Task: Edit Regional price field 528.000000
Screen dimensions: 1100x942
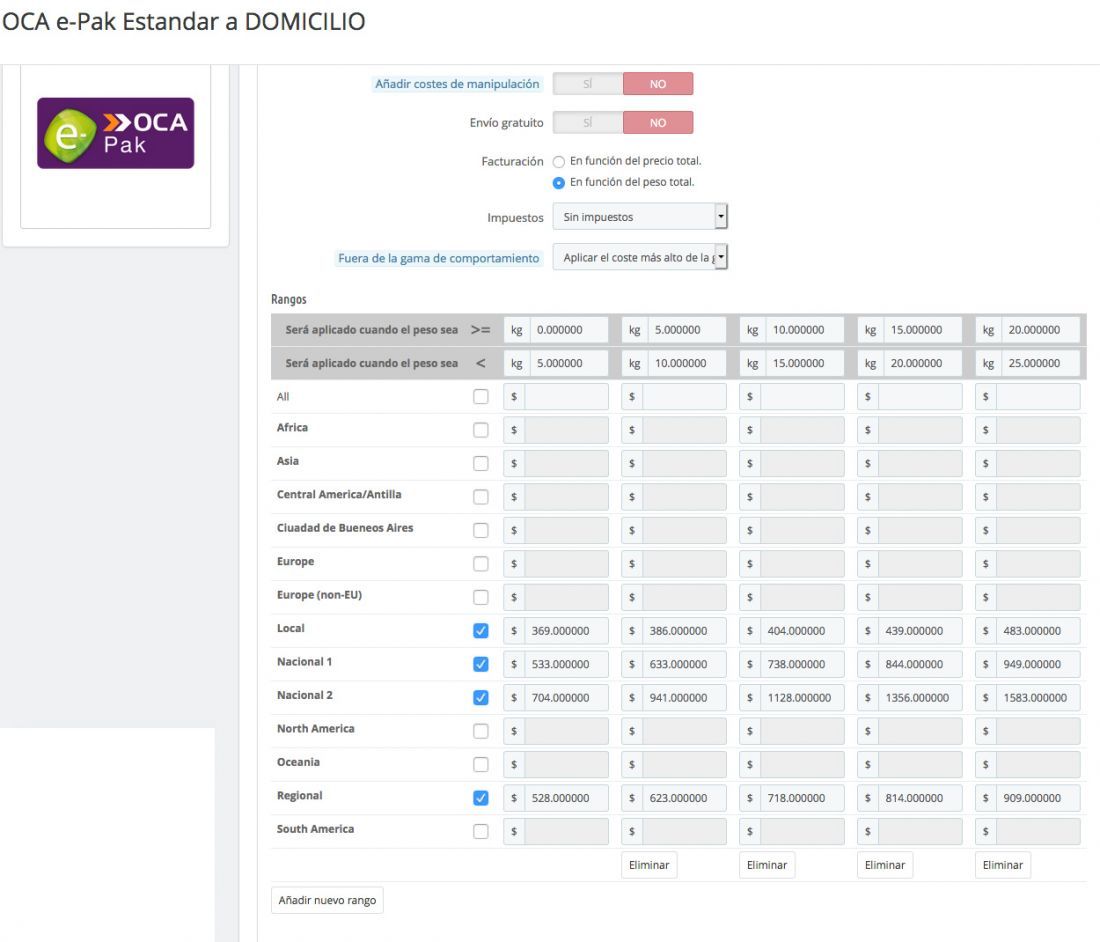Action: pyautogui.click(x=566, y=798)
